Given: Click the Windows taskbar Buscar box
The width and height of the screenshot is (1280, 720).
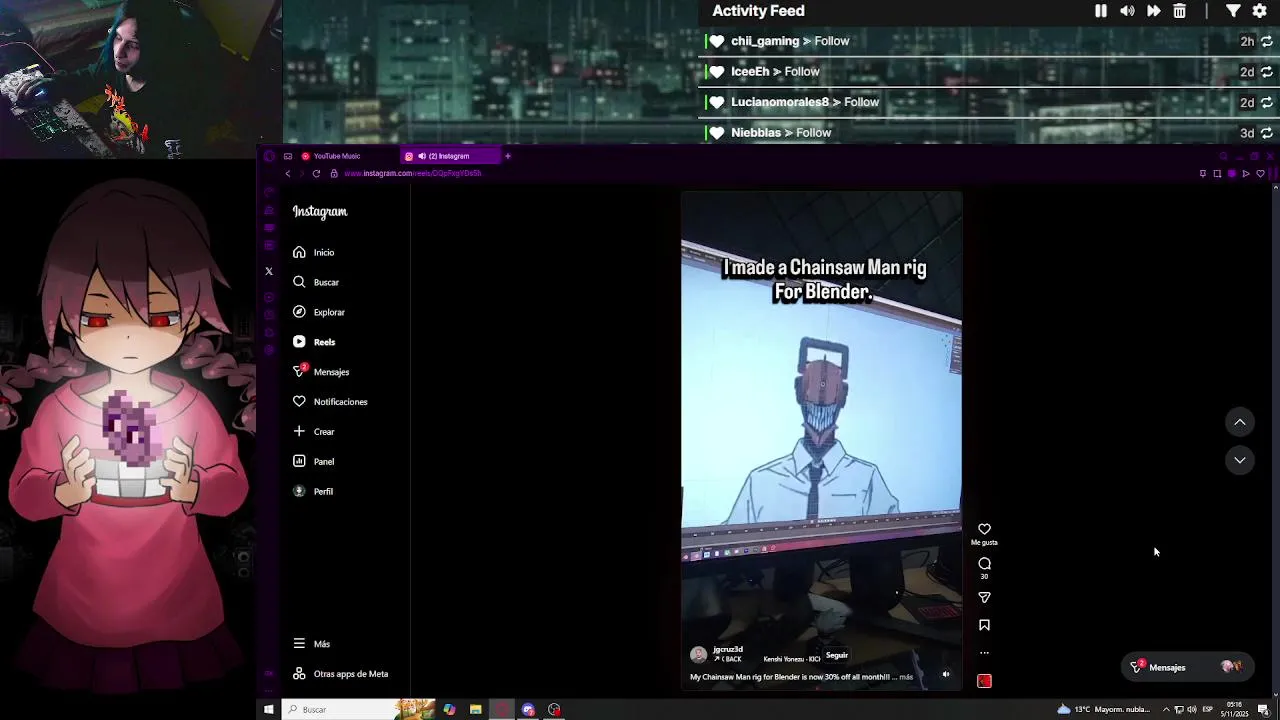Looking at the screenshot, I should click(358, 709).
